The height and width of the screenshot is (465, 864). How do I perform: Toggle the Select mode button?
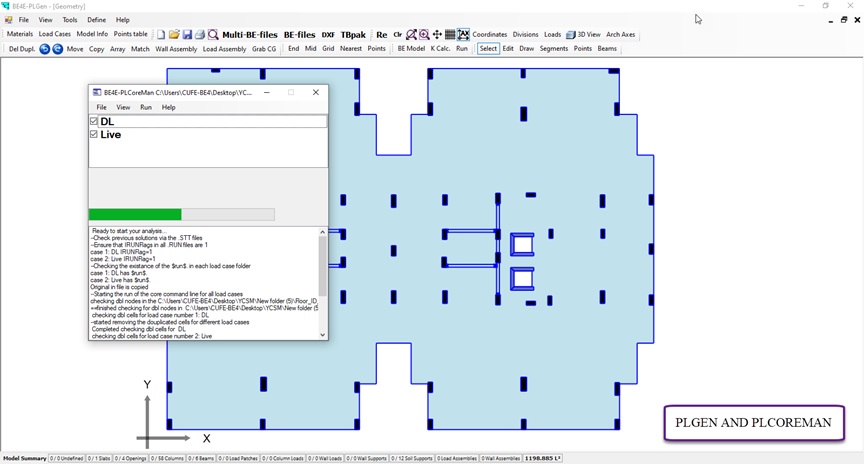[488, 49]
